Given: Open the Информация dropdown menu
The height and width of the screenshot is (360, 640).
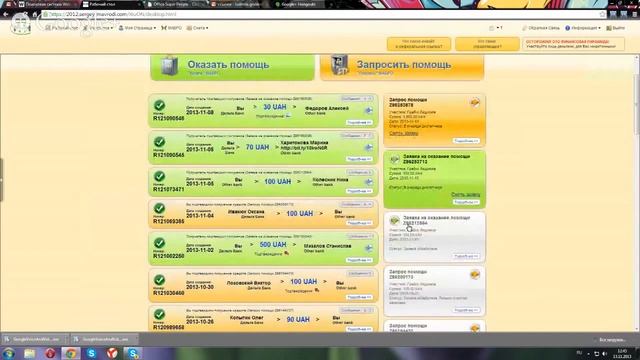Looking at the screenshot, I should [x=583, y=28].
